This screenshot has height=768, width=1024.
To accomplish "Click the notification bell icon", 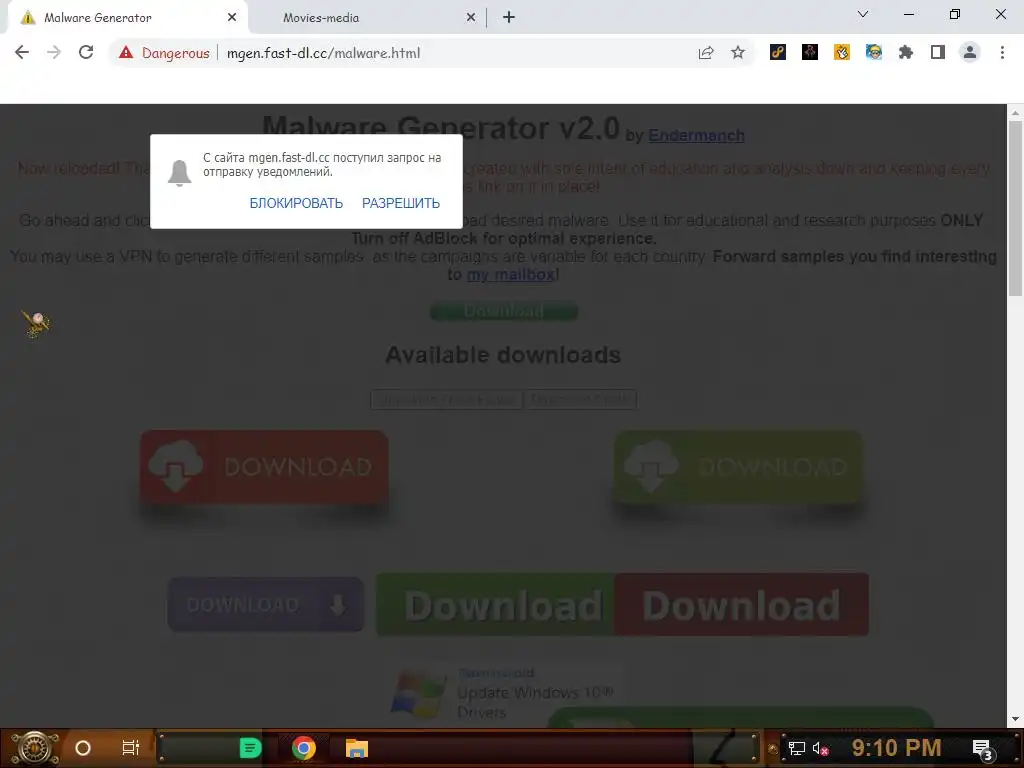I will pyautogui.click(x=179, y=172).
